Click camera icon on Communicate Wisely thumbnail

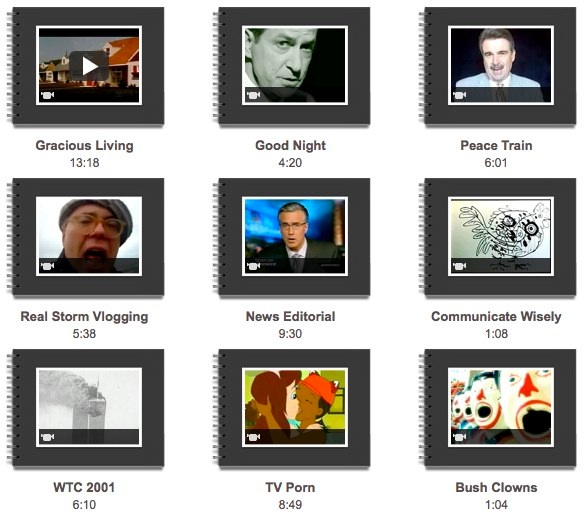click(459, 266)
